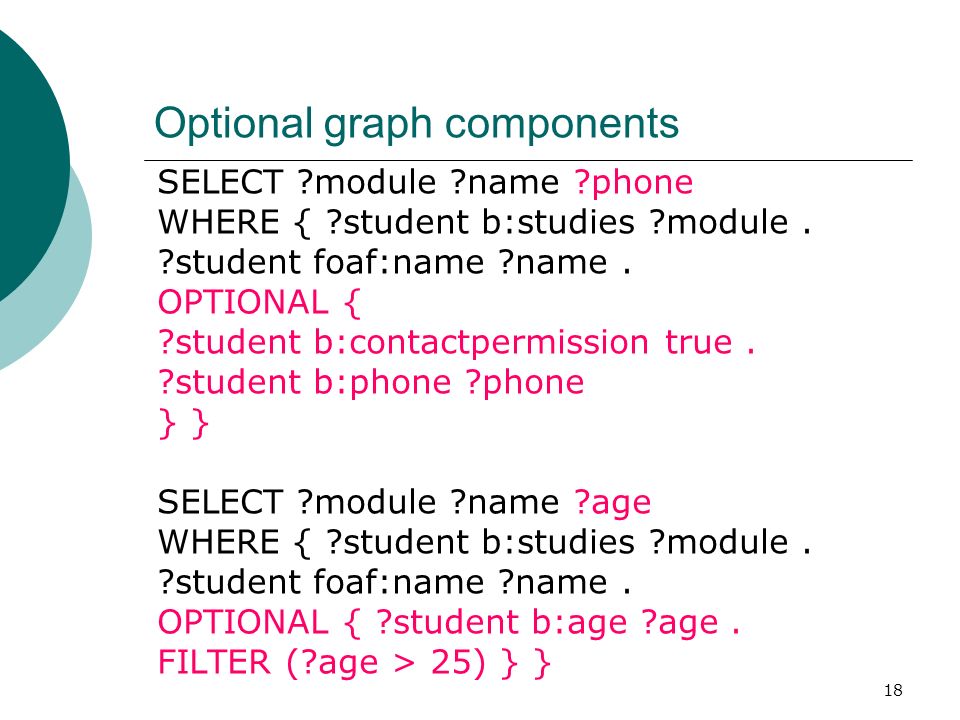Click the pink ?phone variable in the first SELECT line
The width and height of the screenshot is (960, 720).
pos(634,183)
